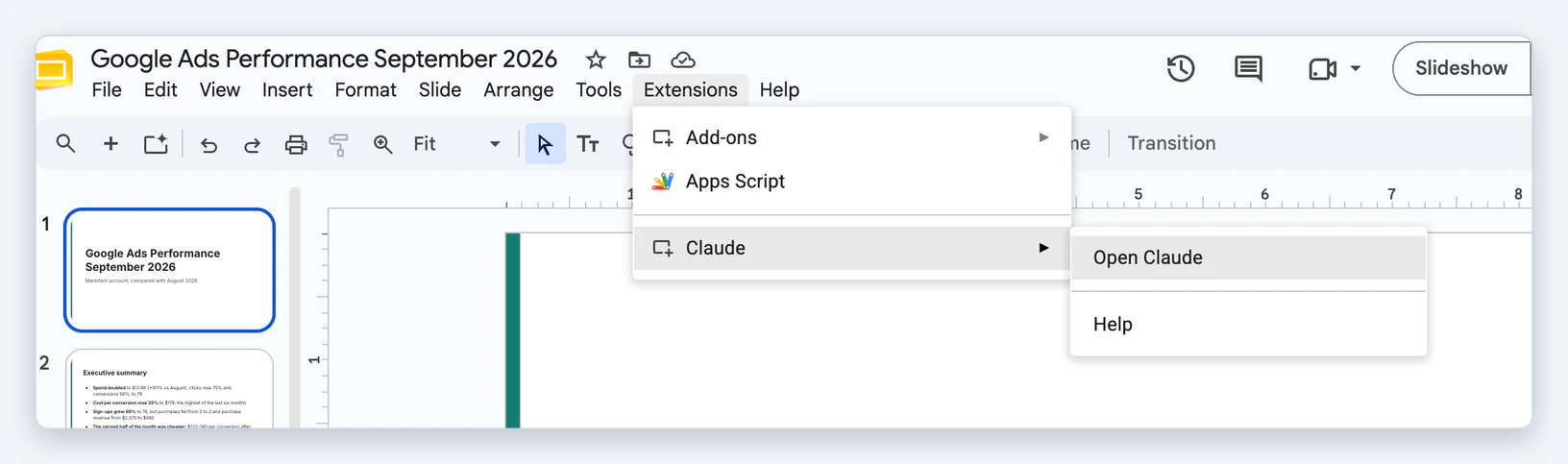Select slide 2 Executive summary thumbnail
Viewport: 1568px width, 464px height.
pos(169,389)
